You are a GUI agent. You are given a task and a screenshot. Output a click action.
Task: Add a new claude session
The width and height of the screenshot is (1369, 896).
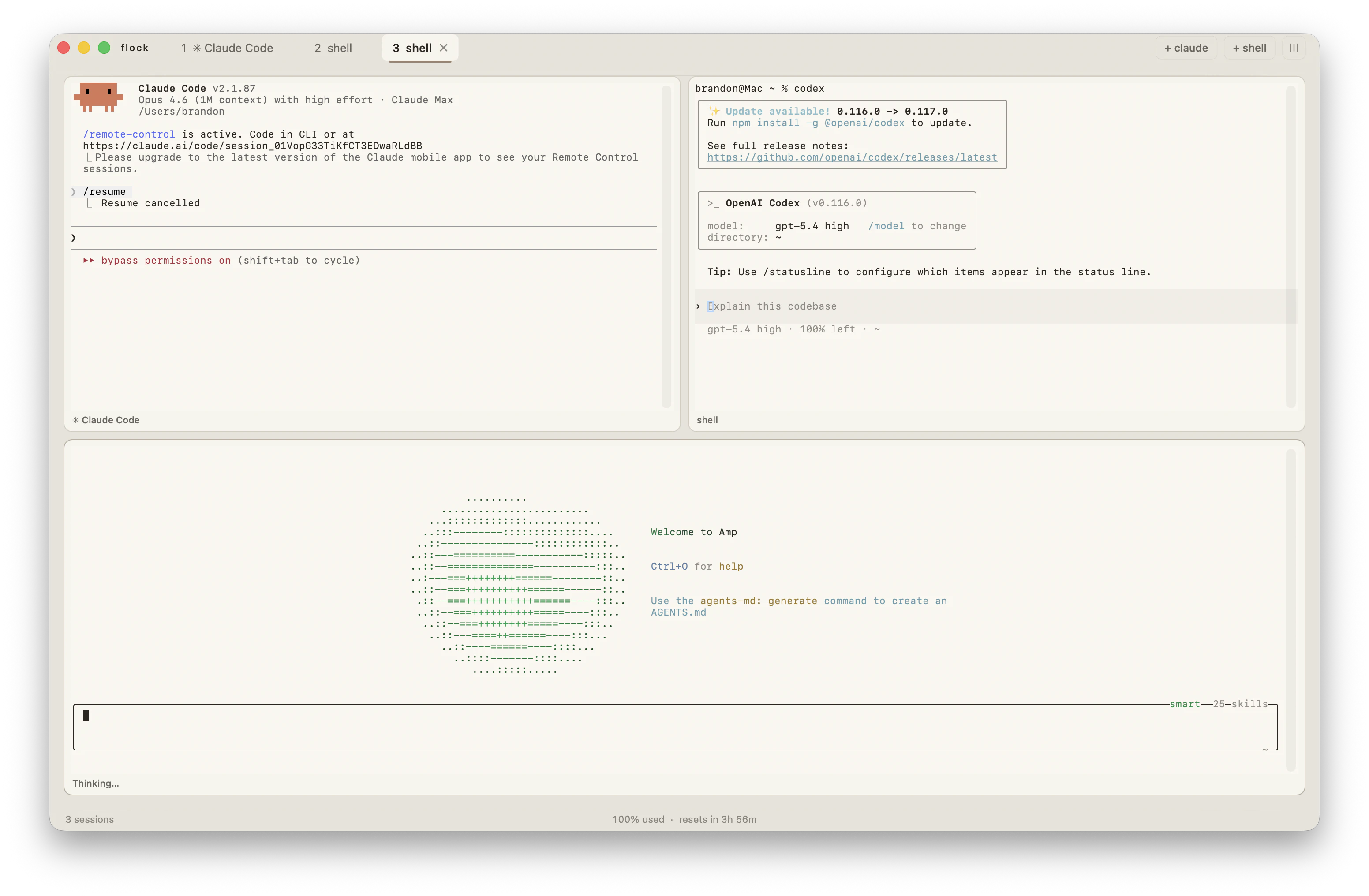click(1186, 48)
